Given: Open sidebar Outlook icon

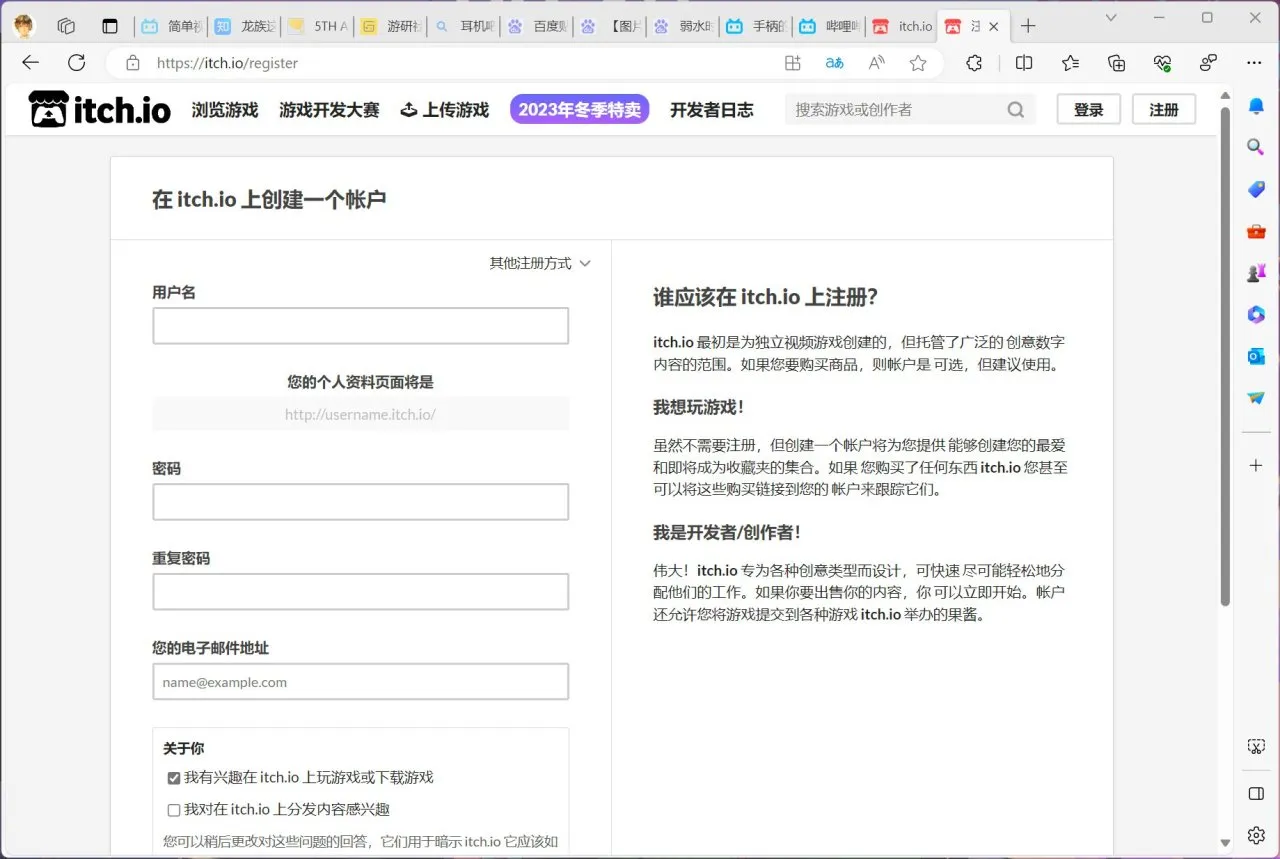Looking at the screenshot, I should [1256, 356].
